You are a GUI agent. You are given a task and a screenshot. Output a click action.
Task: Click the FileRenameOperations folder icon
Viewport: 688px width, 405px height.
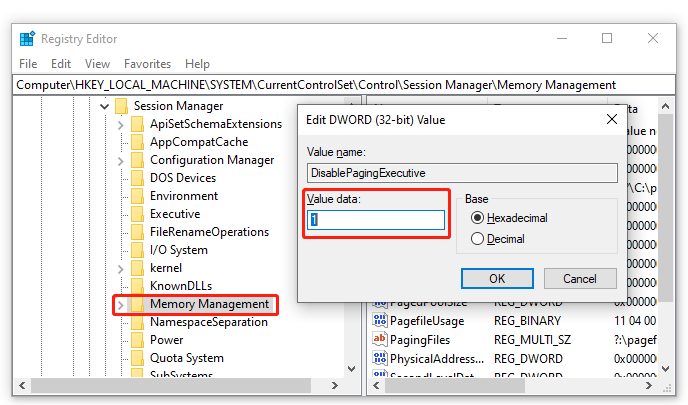coord(137,232)
